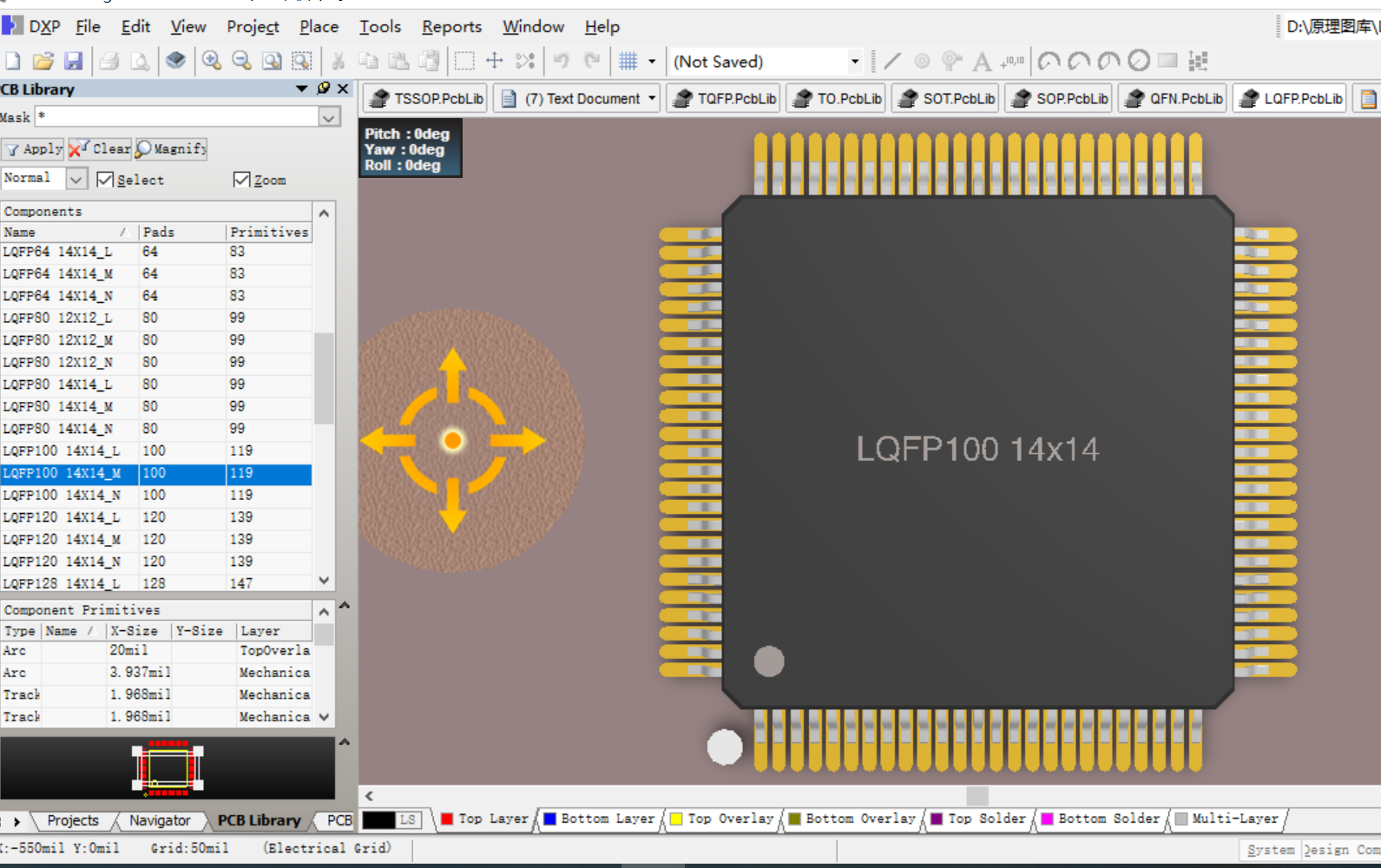Select the Place Full Circle tool
The width and height of the screenshot is (1381, 868).
pos(1139,61)
